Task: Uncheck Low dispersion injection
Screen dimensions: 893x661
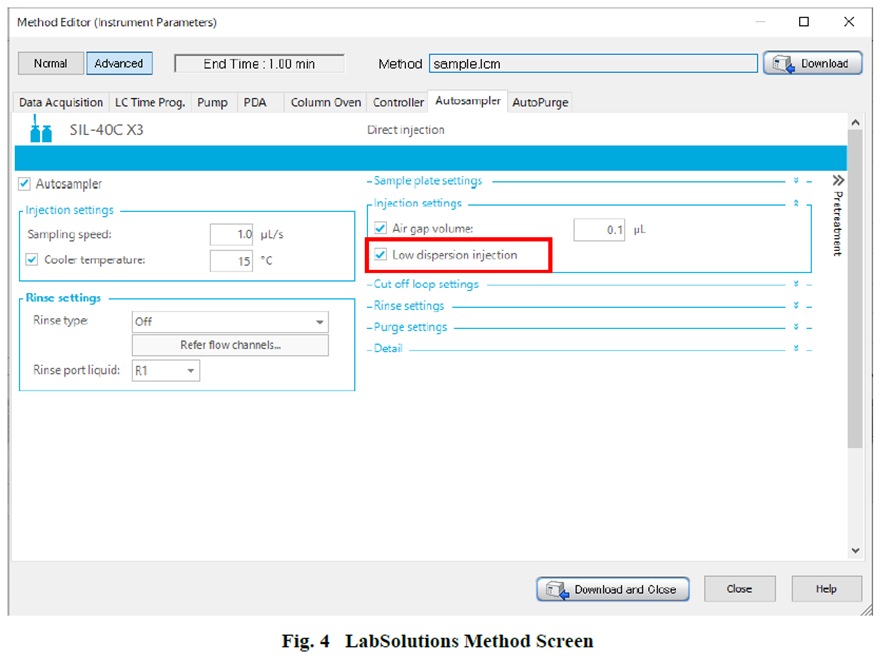Action: pos(380,254)
